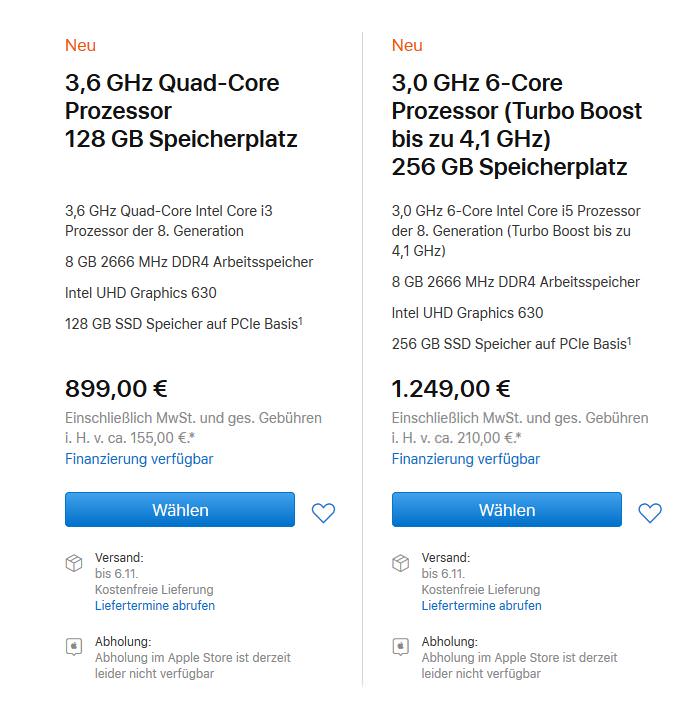Check Liefertermine abrufen for the Quad-Core model
Viewport: 696px width, 708px height.
coord(155,605)
